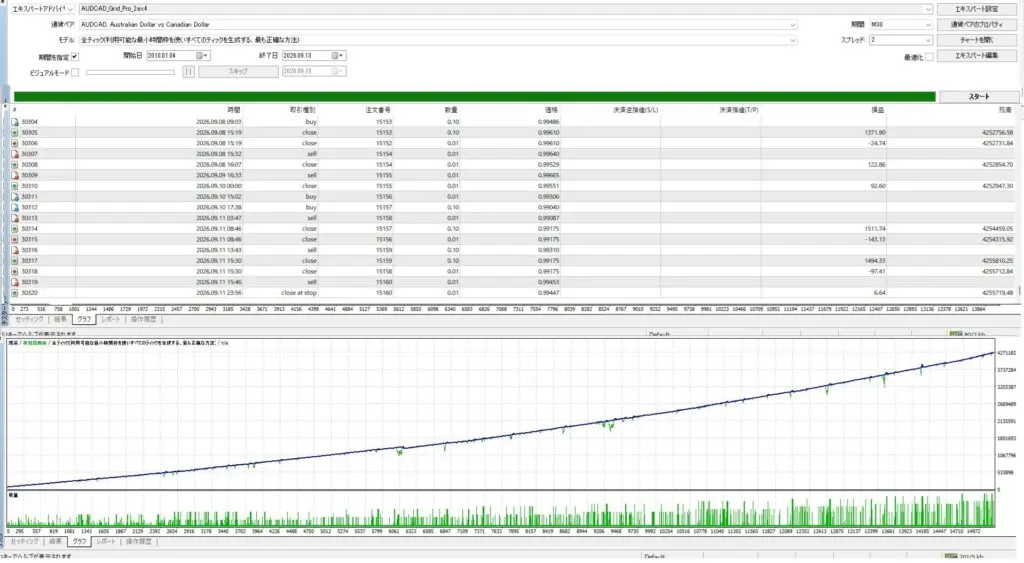Click the 数量 column header
This screenshot has width=1024, height=563.
coord(451,110)
